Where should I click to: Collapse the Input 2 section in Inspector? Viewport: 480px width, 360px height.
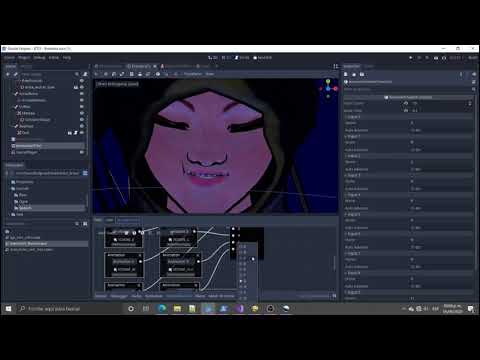point(353,156)
